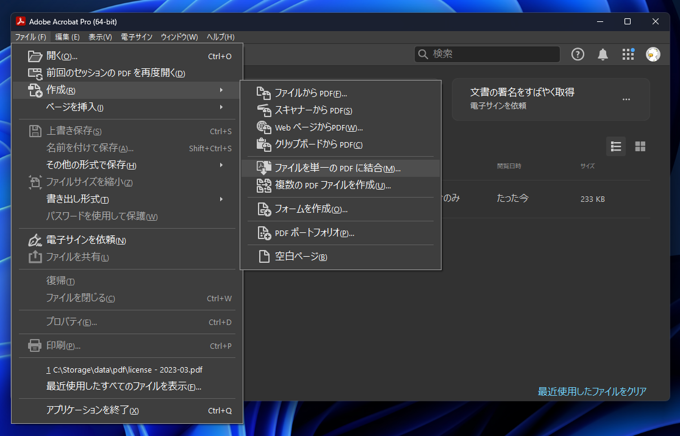Expand the 書き出し形式 submenu arrow
This screenshot has height=436, width=680.
pyautogui.click(x=221, y=199)
